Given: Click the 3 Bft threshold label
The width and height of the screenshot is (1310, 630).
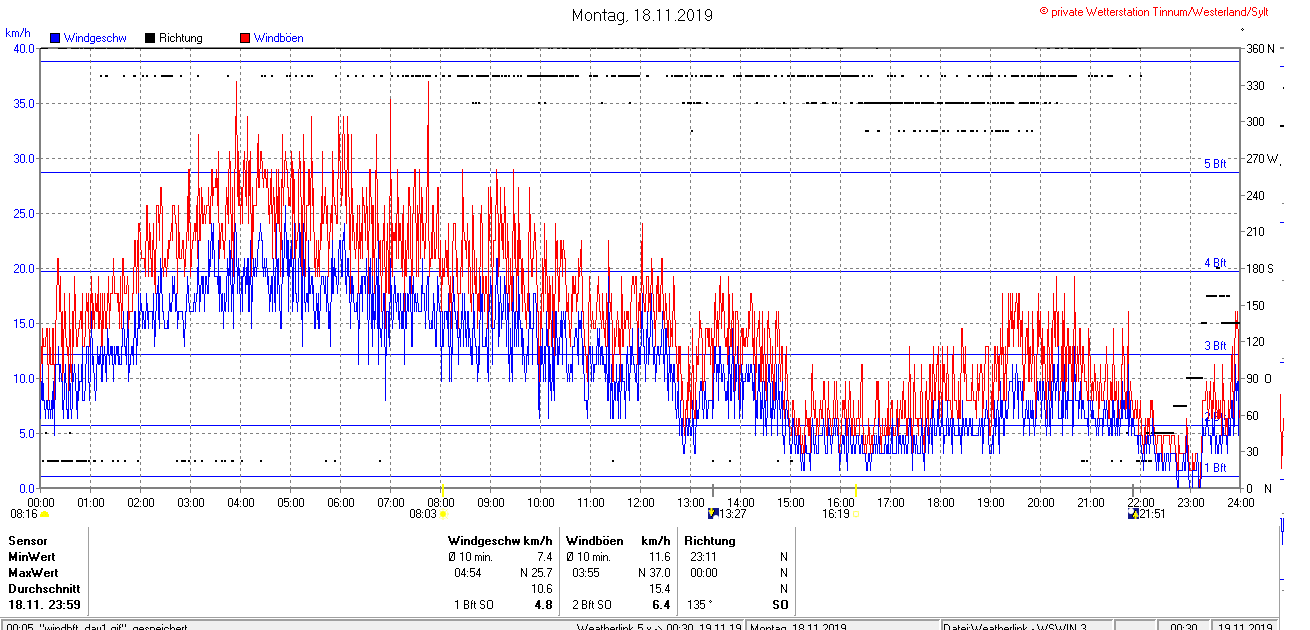Looking at the screenshot, I should click(x=1214, y=346).
